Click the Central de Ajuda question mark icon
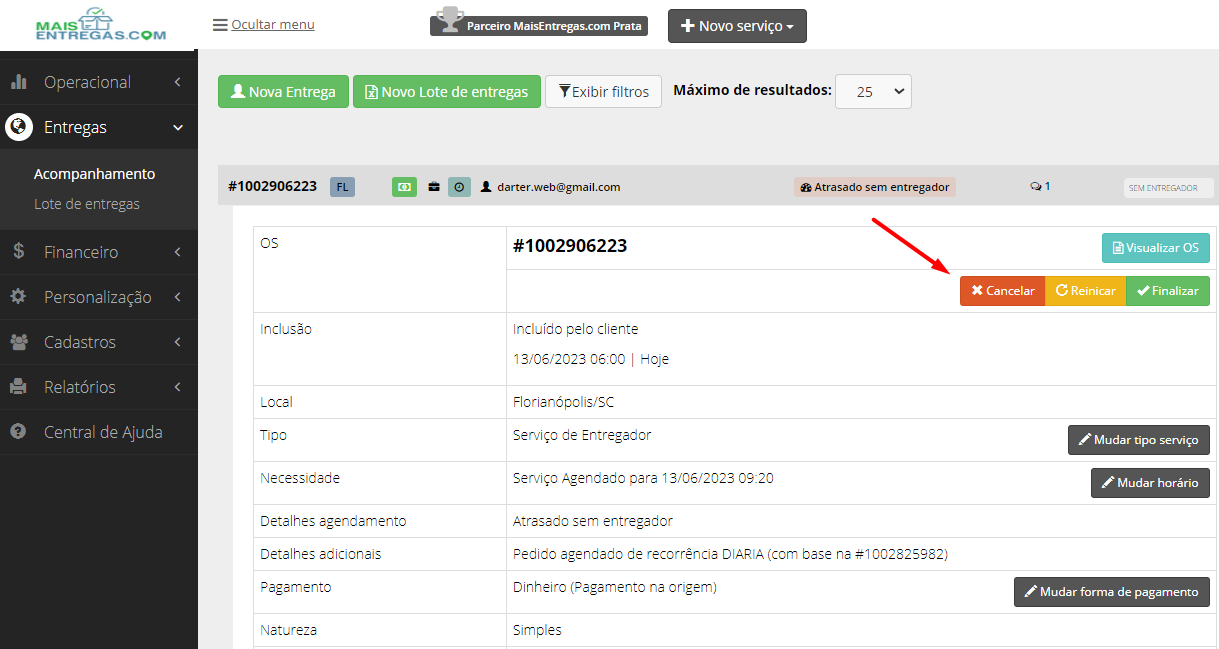 (18, 432)
